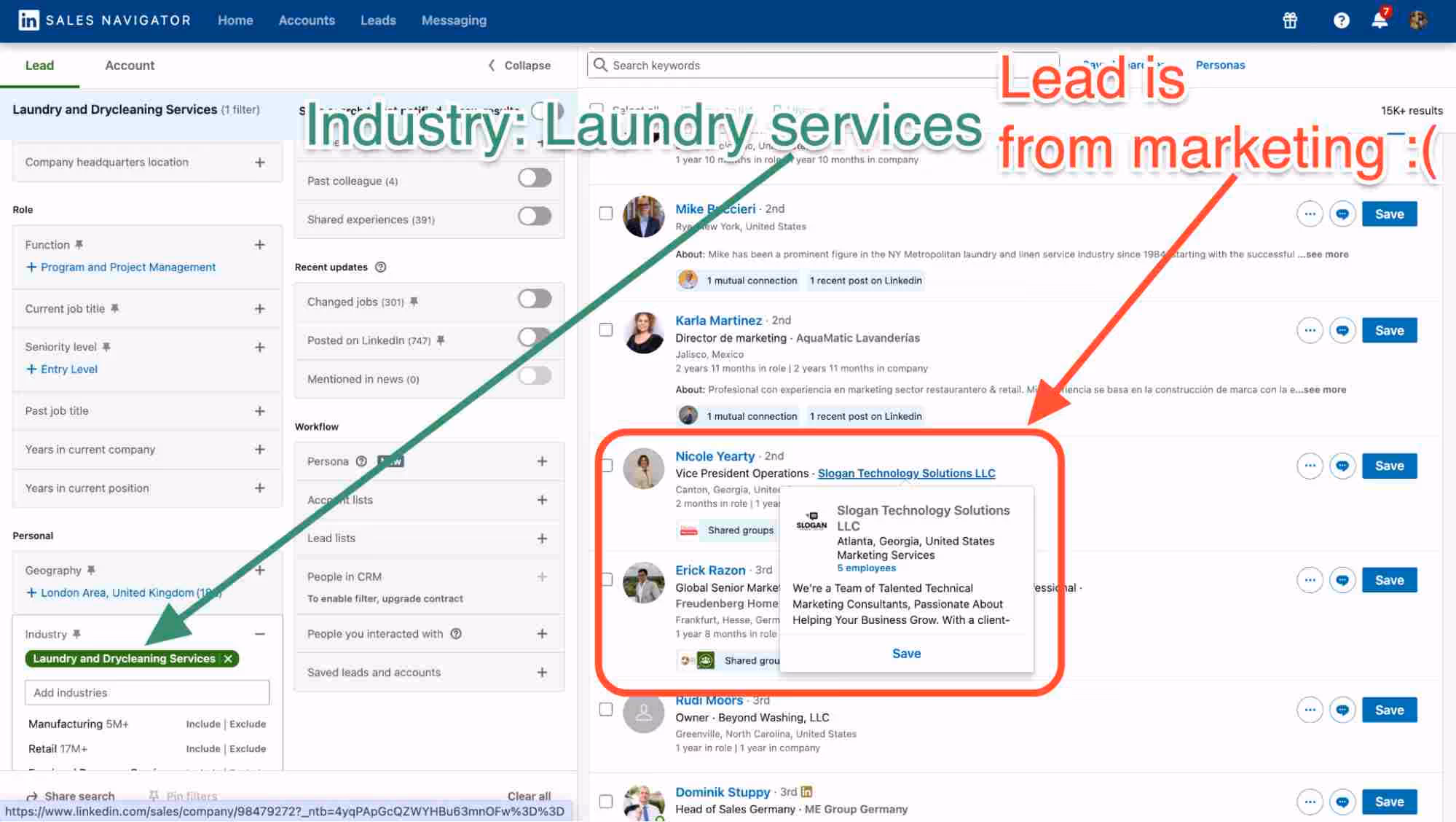The width and height of the screenshot is (1456, 822).
Task: Open the Leads menu in top navigation
Action: pos(377,20)
